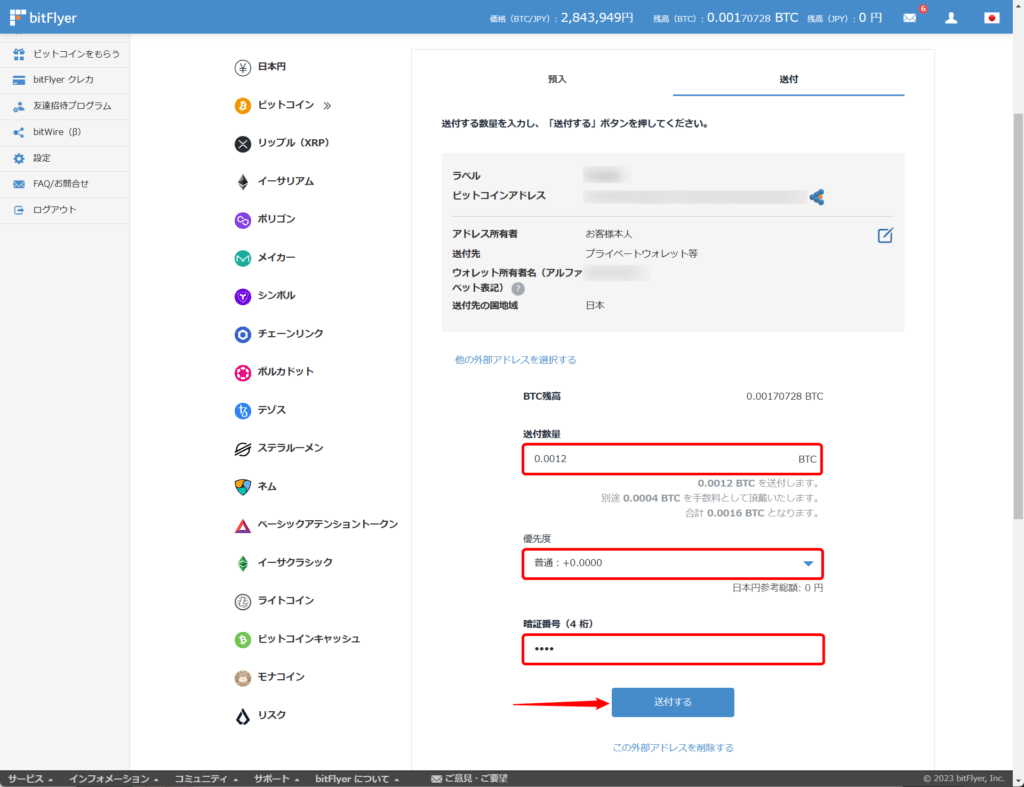Select the Bitcoin Cash icon
The width and height of the screenshot is (1024, 787).
tap(242, 639)
